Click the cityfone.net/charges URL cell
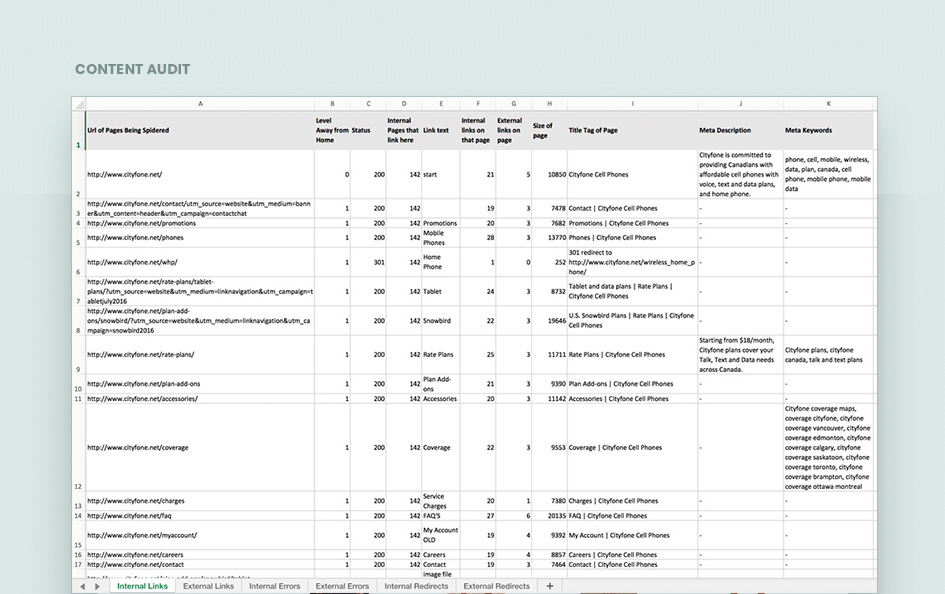 coord(200,501)
